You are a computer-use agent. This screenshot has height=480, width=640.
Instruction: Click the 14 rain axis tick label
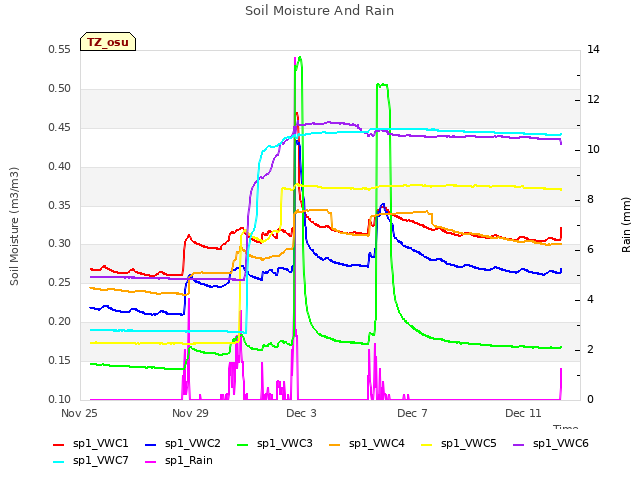click(593, 49)
